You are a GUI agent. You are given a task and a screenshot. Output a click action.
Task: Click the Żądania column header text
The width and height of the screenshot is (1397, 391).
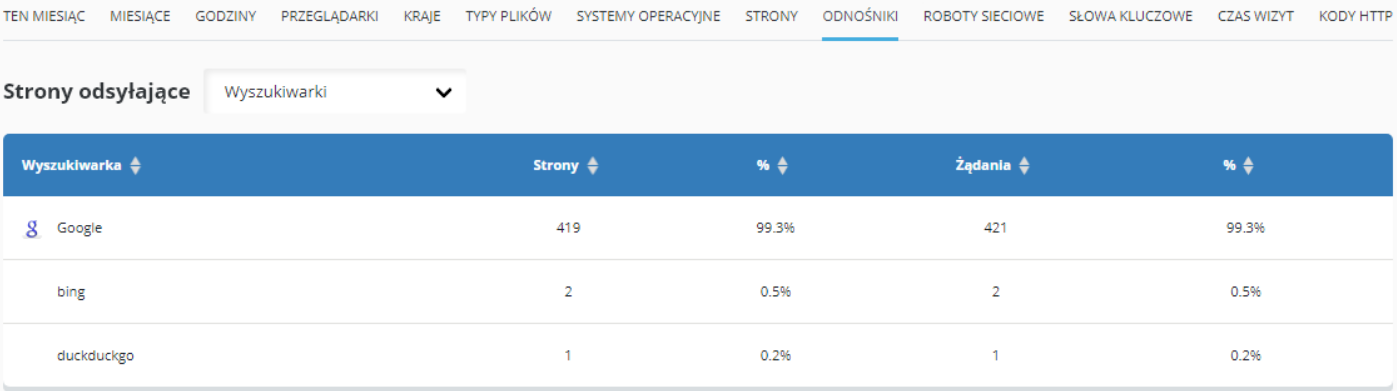(x=983, y=167)
